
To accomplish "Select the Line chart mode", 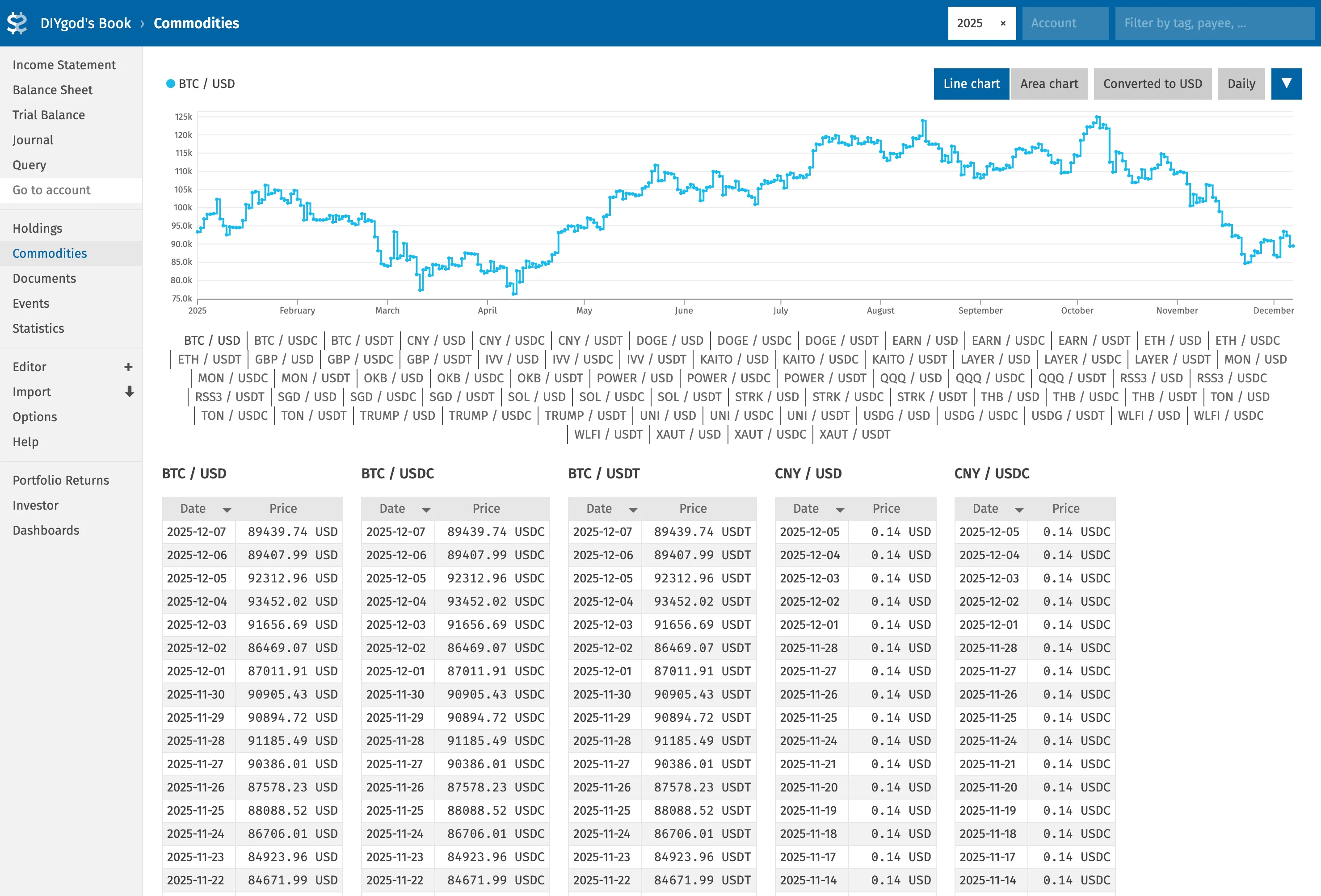I will [972, 84].
